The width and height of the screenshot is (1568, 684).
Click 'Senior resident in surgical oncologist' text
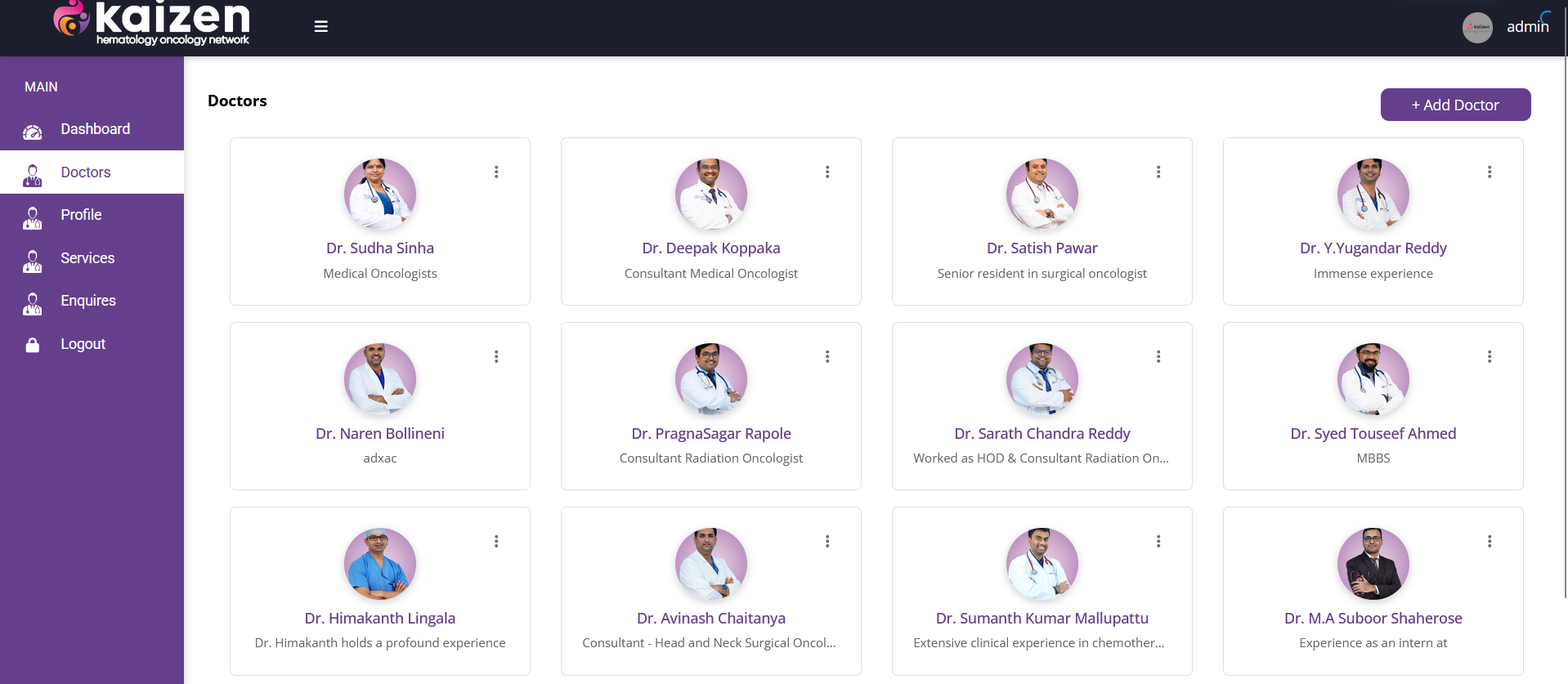1042,273
